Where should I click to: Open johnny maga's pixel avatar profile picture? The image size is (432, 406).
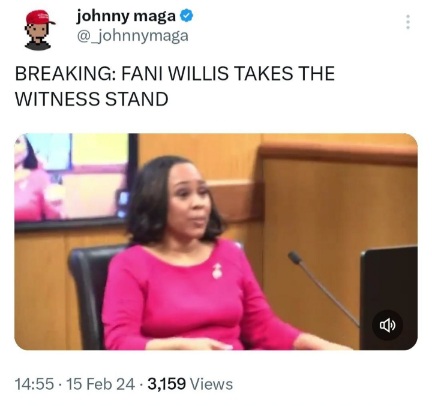point(39,30)
